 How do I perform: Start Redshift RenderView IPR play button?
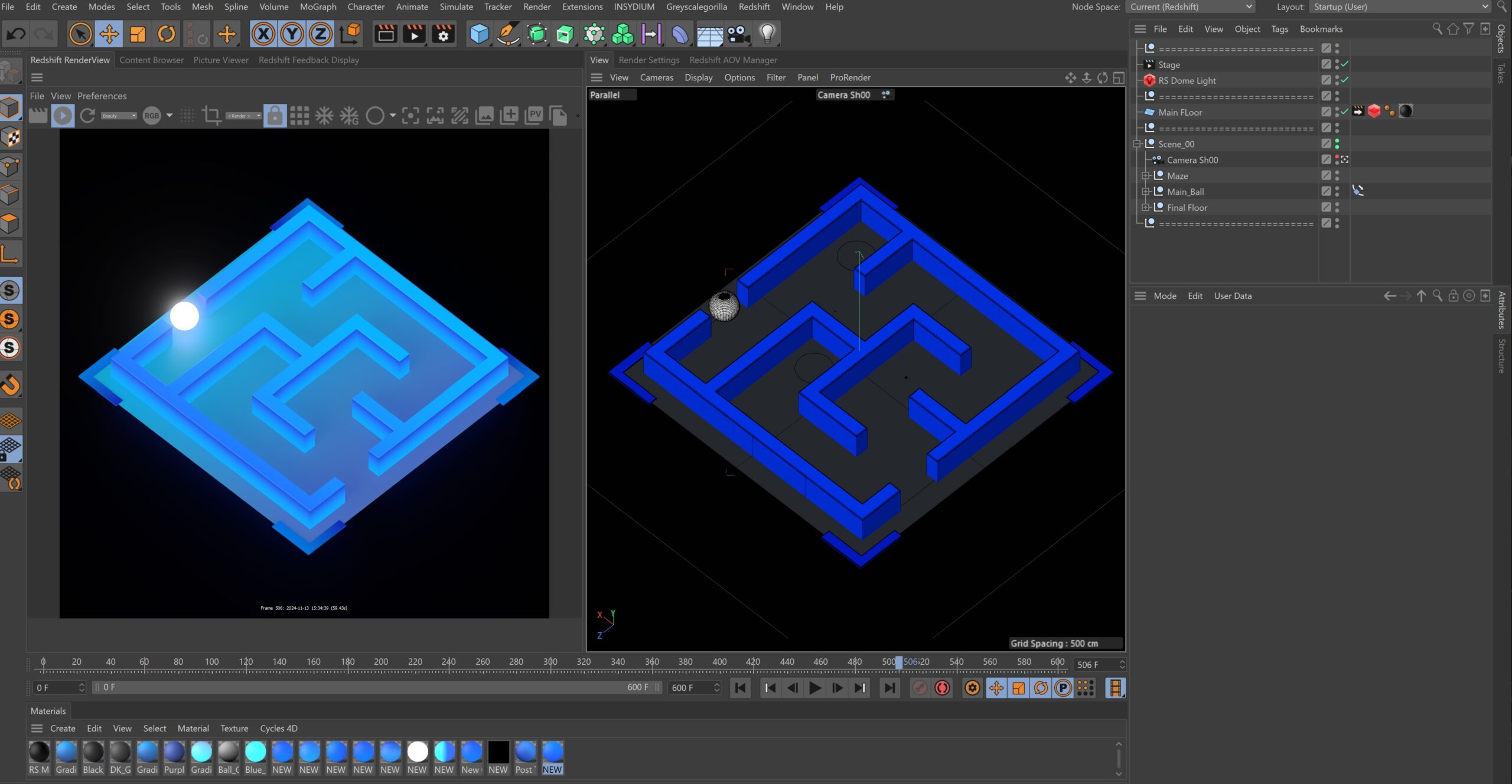(63, 116)
